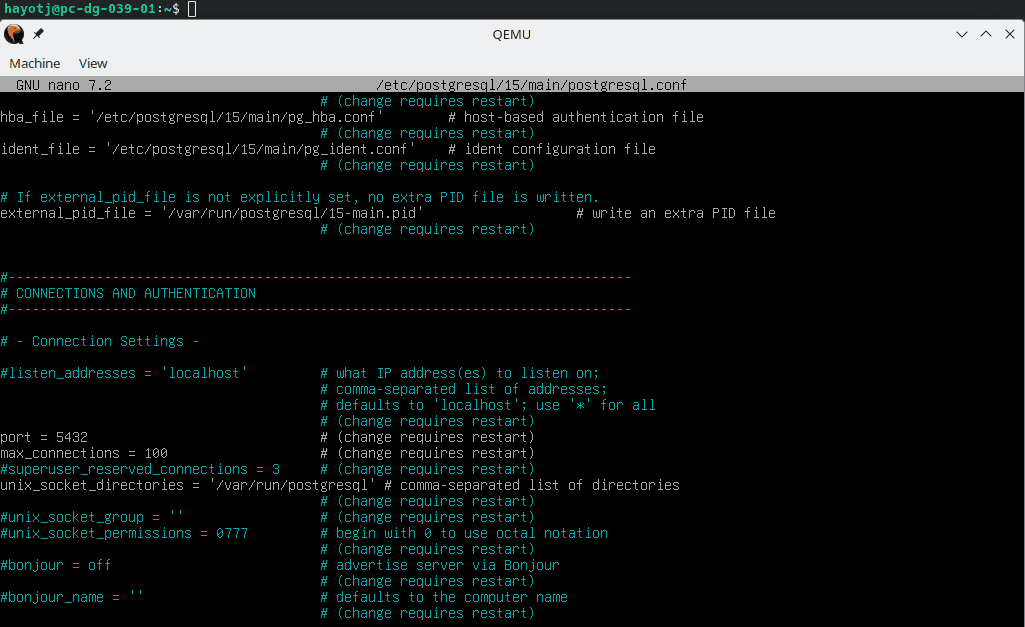Click the QEMU application logo icon
The width and height of the screenshot is (1025, 627).
(x=13, y=33)
